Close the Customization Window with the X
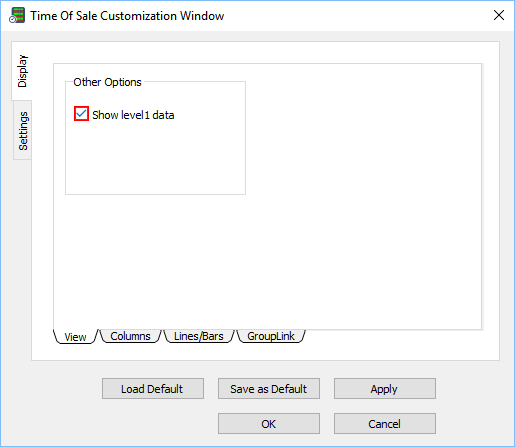515x447 pixels. [499, 15]
